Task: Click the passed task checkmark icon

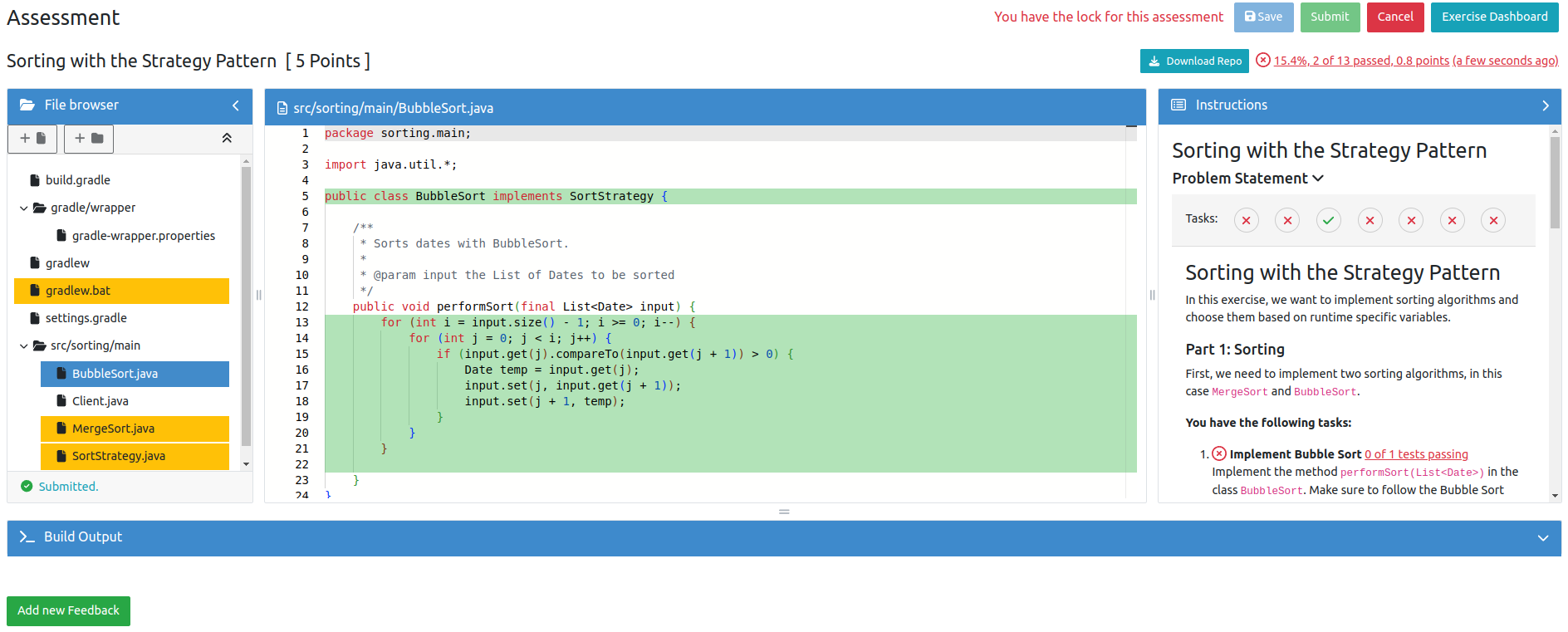Action: (1328, 220)
